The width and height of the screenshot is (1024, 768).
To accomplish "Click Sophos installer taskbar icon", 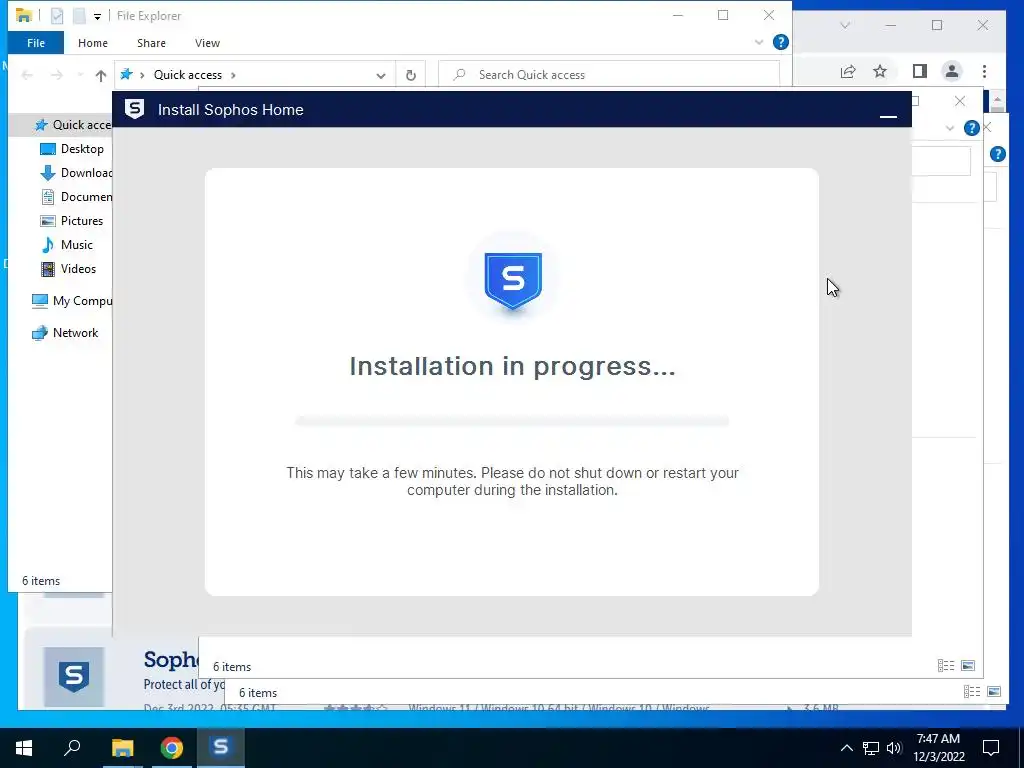I will (221, 748).
